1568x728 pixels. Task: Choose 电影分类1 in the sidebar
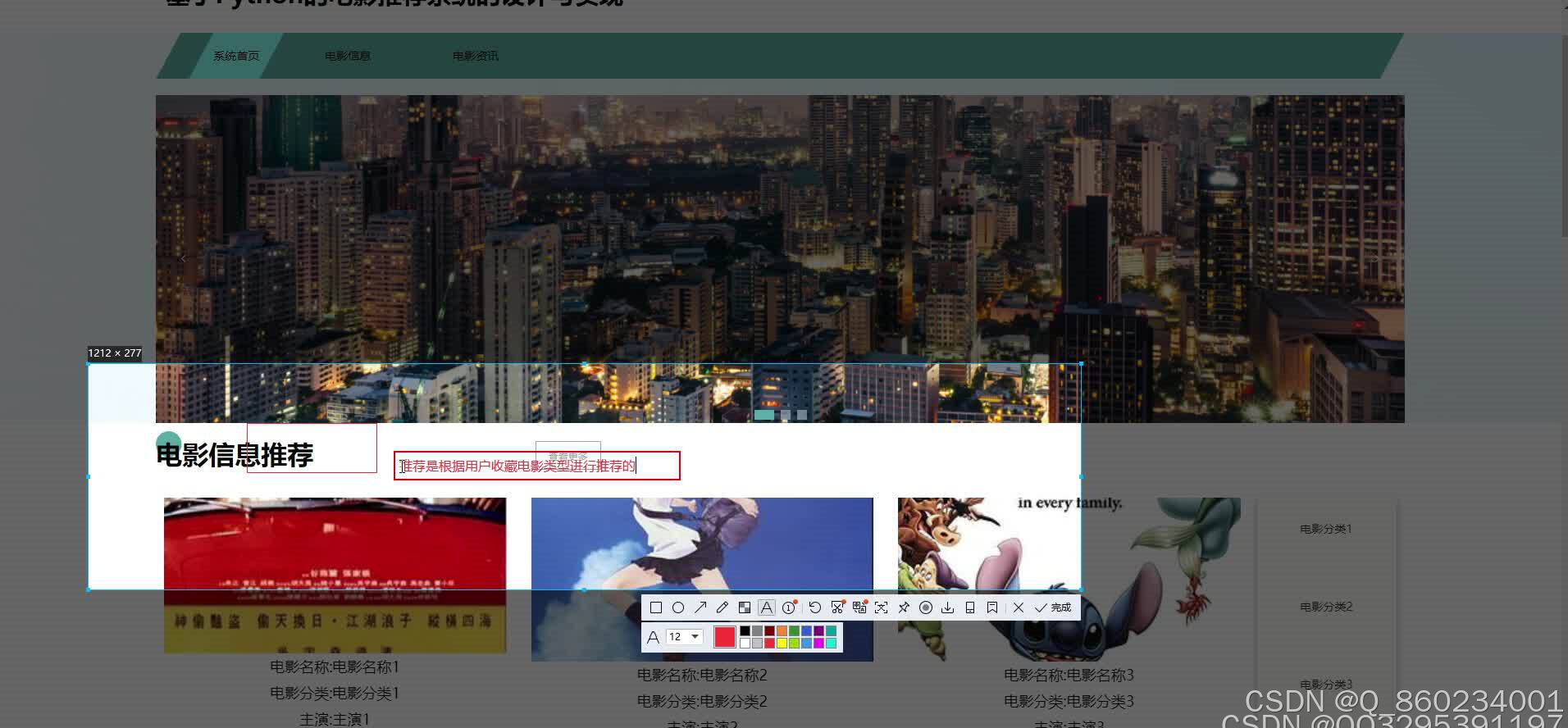(x=1326, y=529)
